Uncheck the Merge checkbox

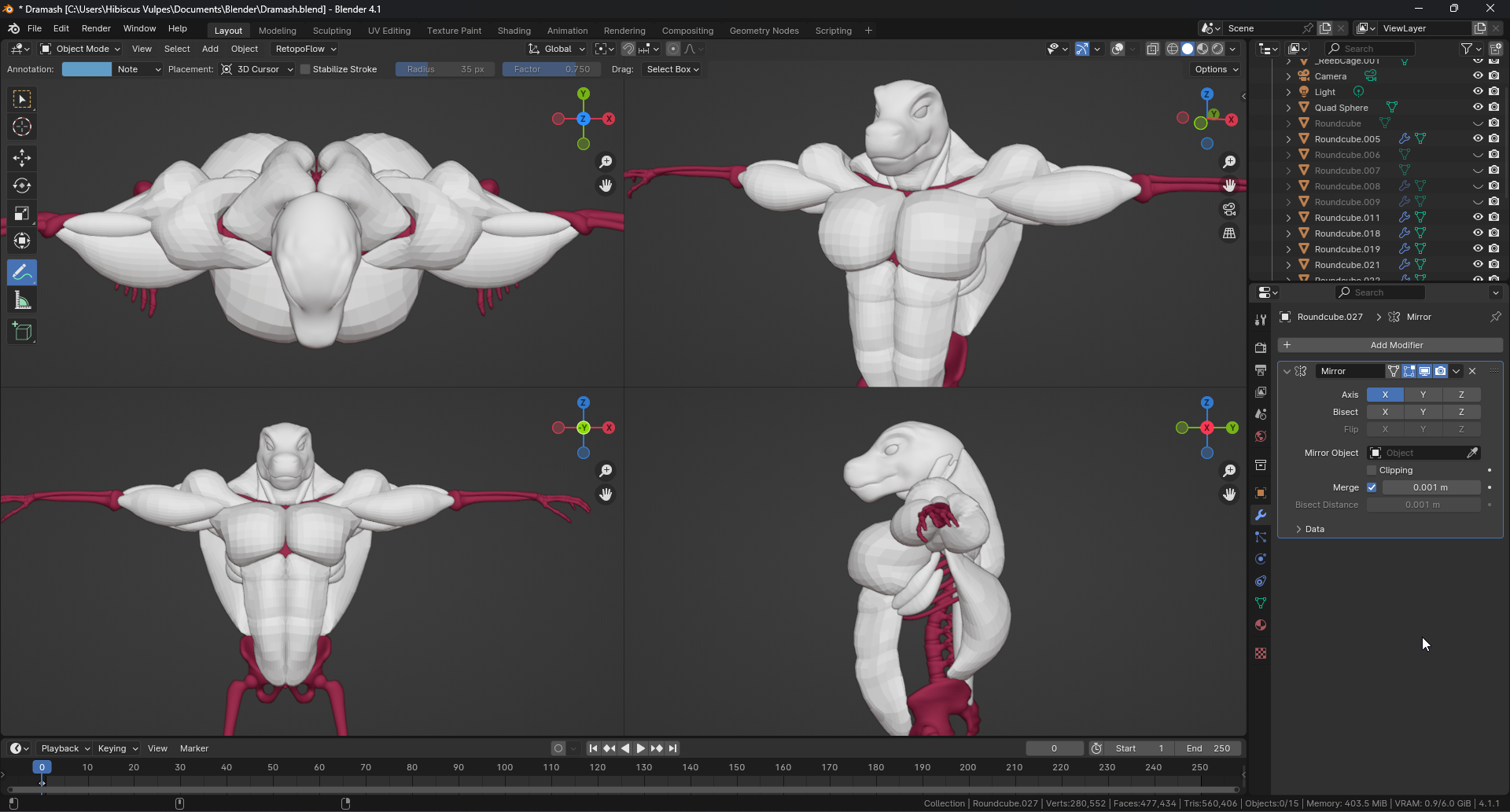coord(1372,487)
